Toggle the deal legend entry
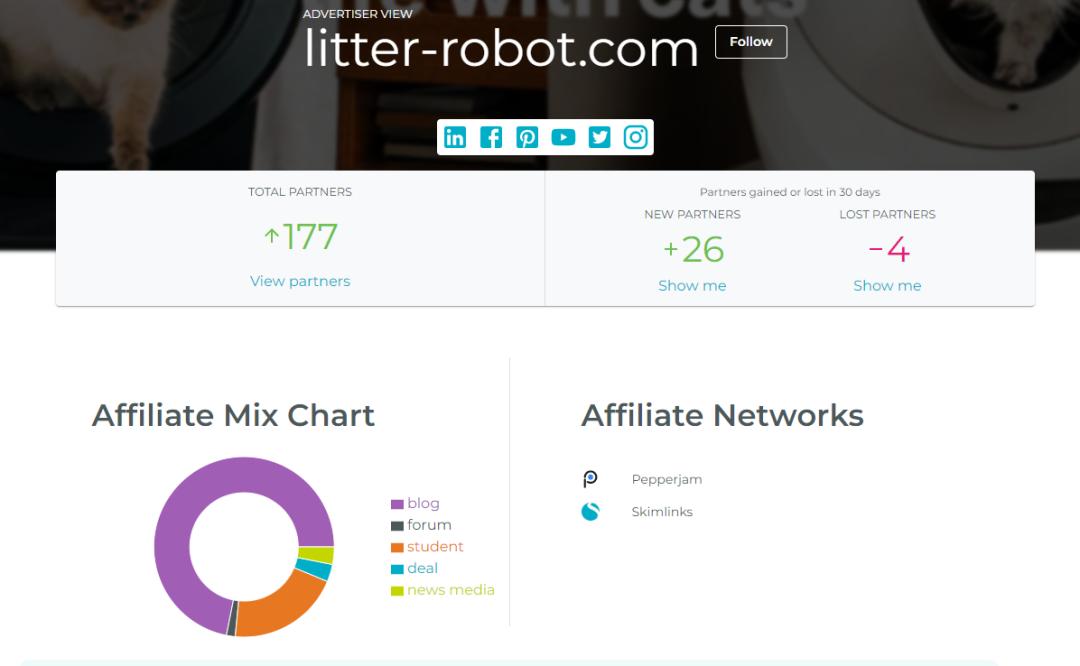Image resolution: width=1080 pixels, height=666 pixels. 414,568
